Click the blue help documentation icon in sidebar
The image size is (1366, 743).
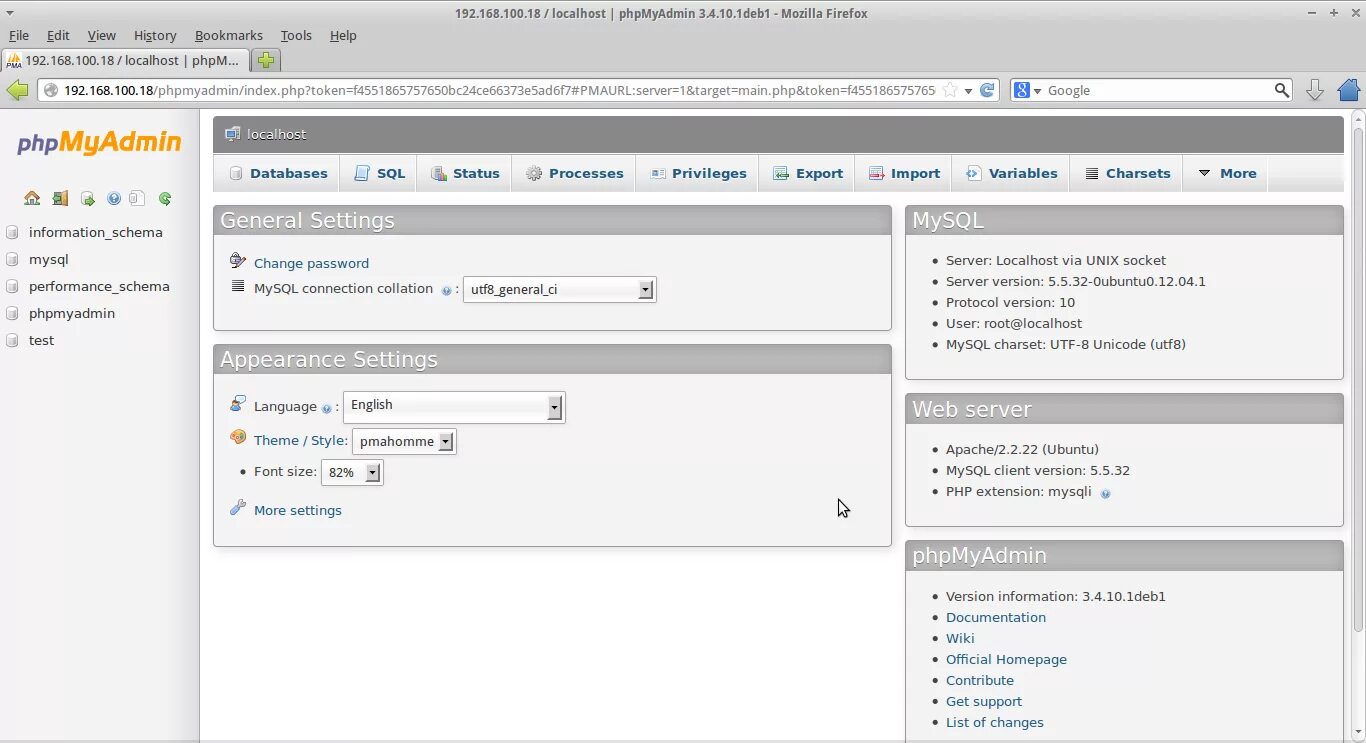(x=113, y=199)
